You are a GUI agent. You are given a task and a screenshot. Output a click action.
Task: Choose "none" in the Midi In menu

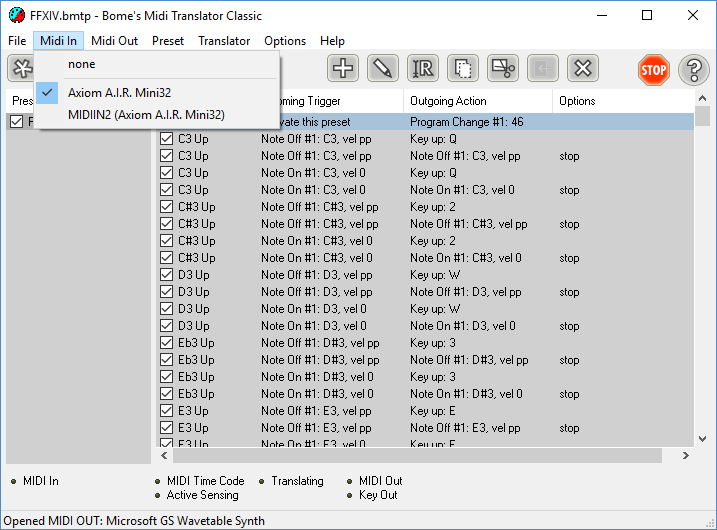[82, 64]
